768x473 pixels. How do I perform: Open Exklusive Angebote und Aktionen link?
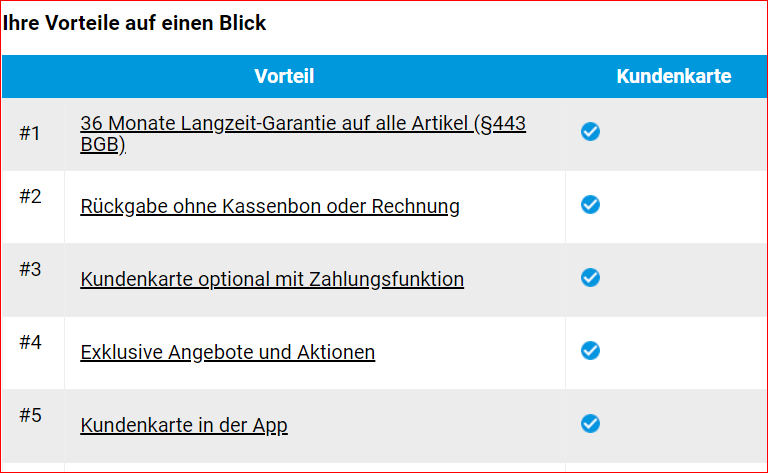click(x=228, y=352)
